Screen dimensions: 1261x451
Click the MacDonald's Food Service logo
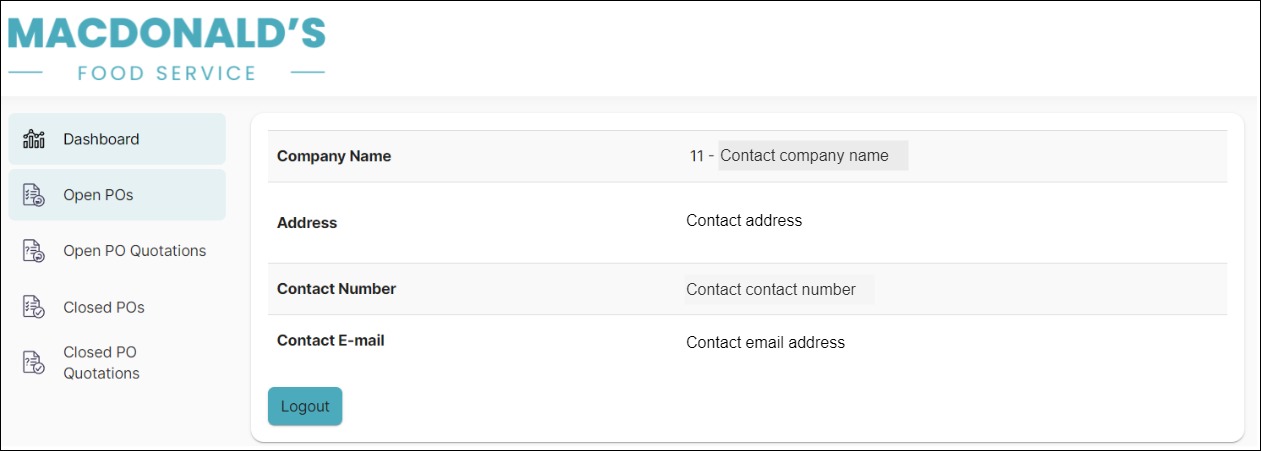pos(166,48)
